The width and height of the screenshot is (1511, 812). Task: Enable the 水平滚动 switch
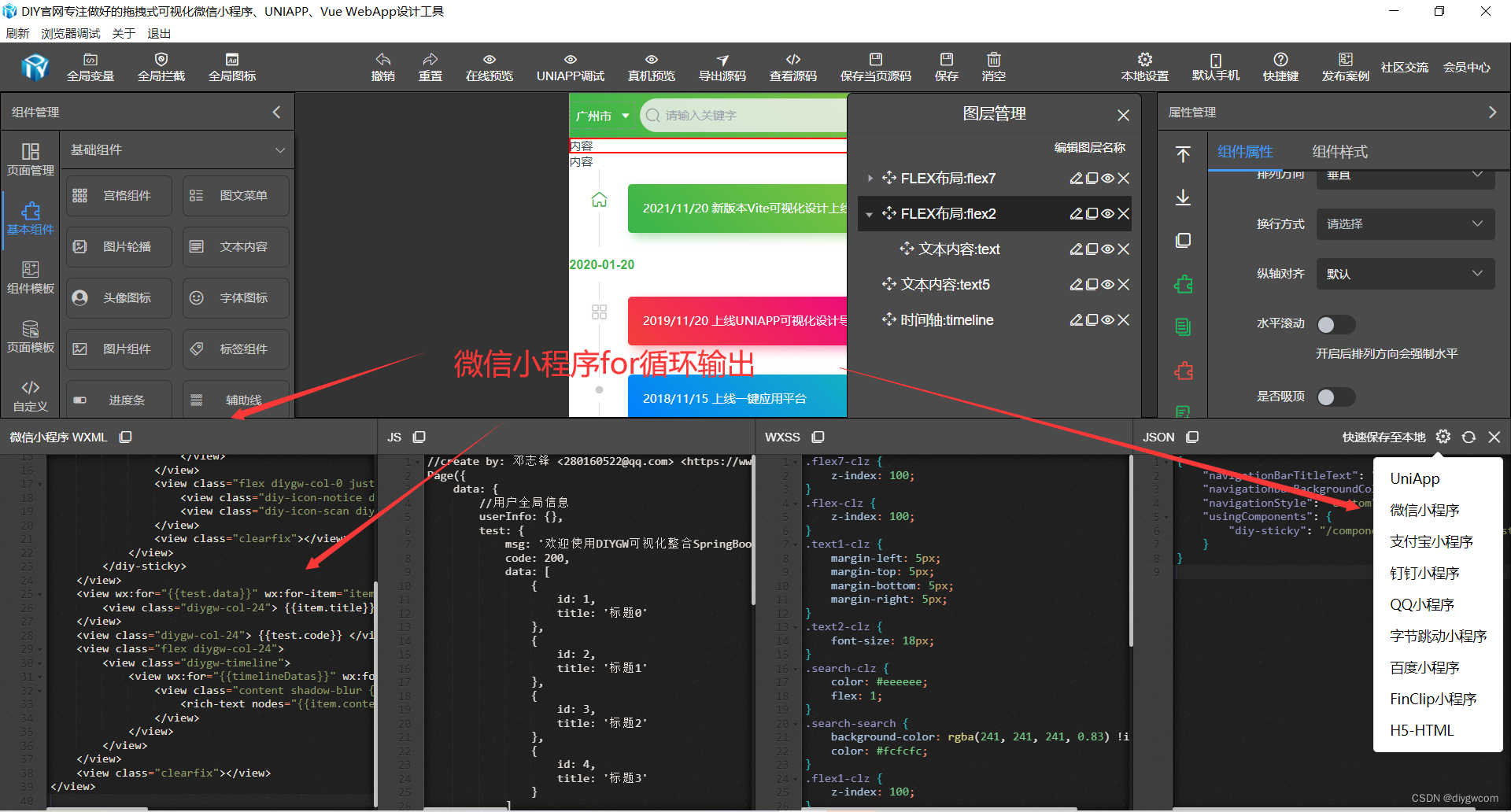[1336, 324]
